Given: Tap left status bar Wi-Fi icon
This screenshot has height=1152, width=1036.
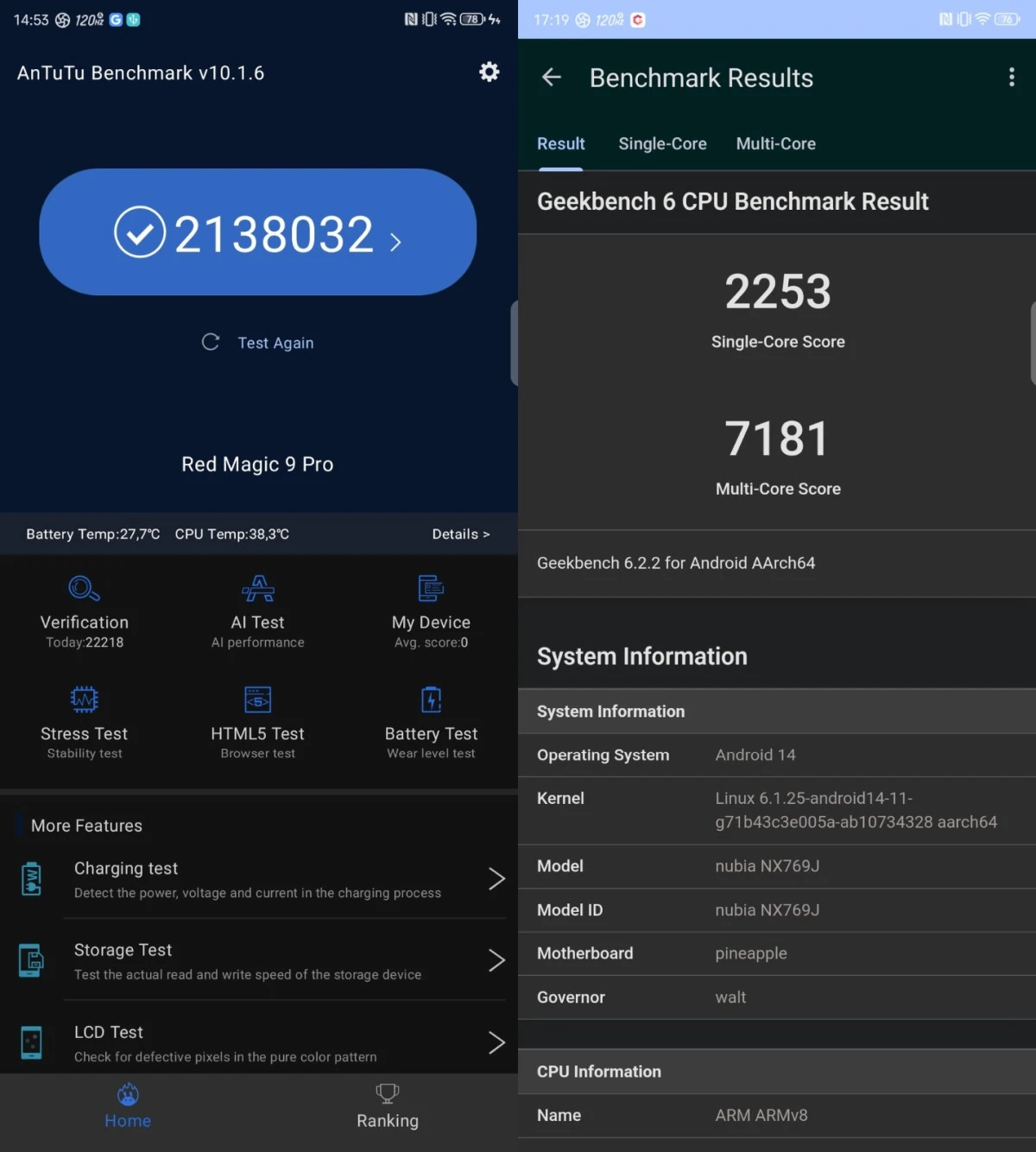Looking at the screenshot, I should tap(448, 19).
